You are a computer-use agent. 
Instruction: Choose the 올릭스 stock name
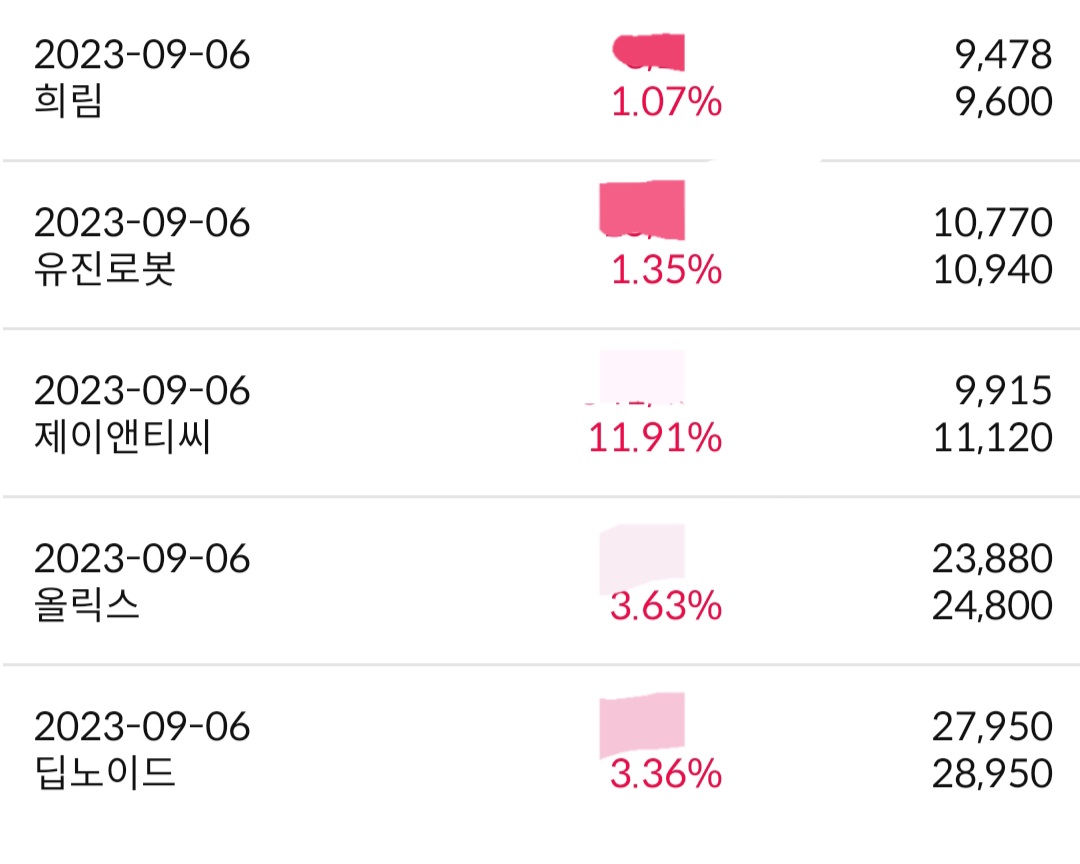coord(87,606)
